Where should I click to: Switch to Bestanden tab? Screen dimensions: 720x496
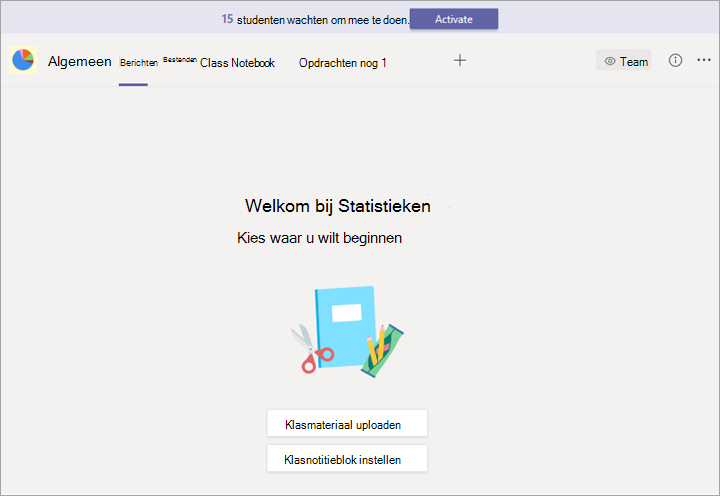tap(180, 60)
